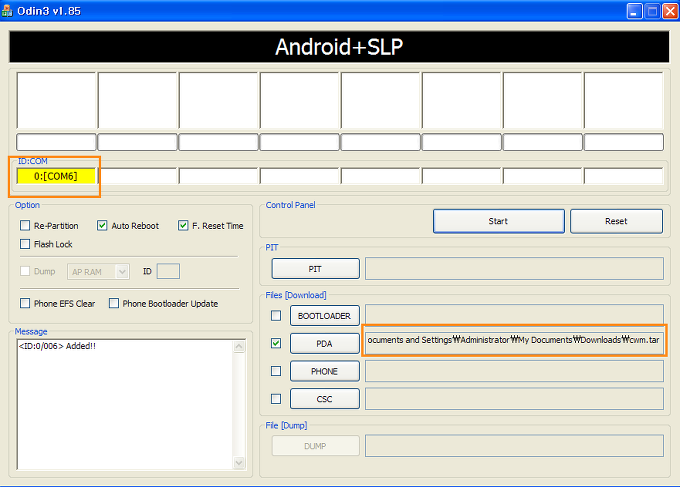Click the Reset button
Image resolution: width=680 pixels, height=487 pixels.
[x=616, y=221]
